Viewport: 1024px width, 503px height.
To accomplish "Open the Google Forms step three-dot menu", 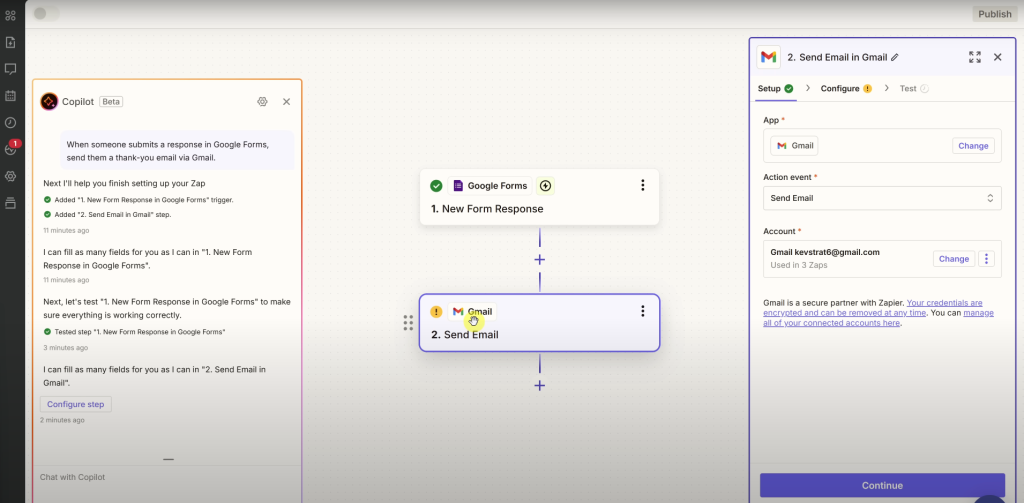I will coord(643,186).
